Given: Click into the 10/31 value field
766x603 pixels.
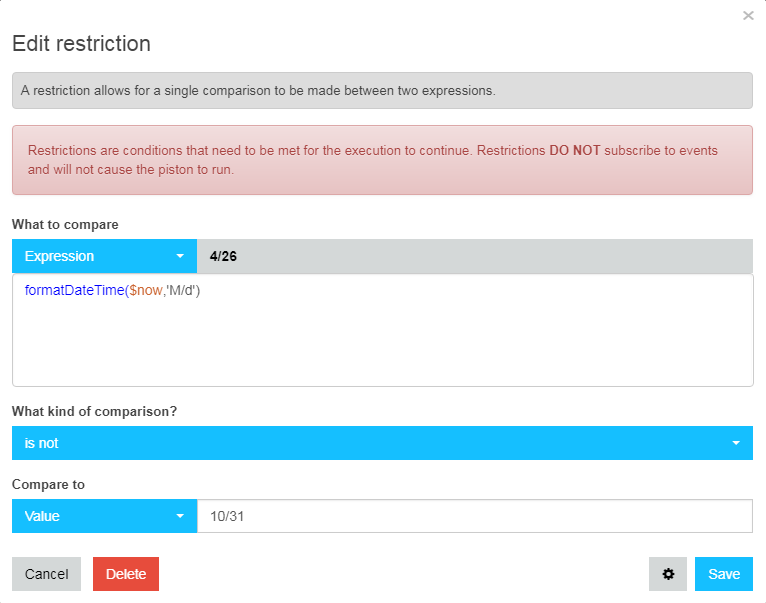Looking at the screenshot, I should pyautogui.click(x=475, y=516).
